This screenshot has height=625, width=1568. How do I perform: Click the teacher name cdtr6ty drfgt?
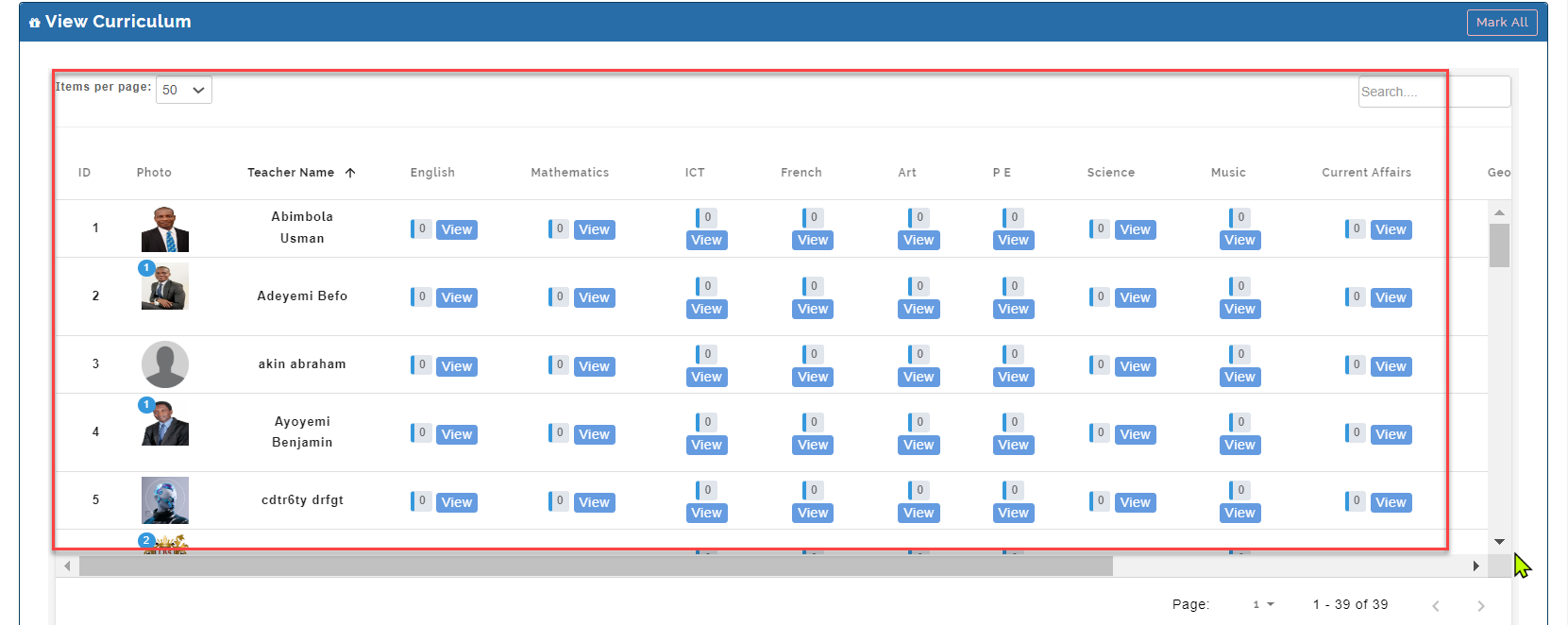click(x=302, y=500)
